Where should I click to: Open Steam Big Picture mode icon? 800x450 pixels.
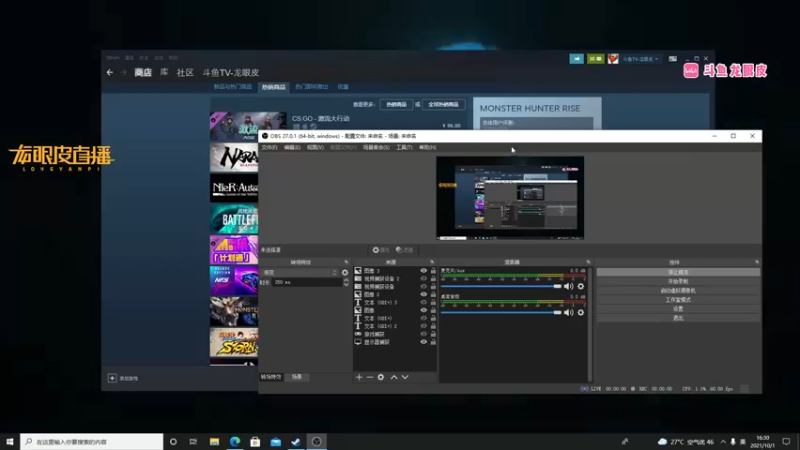[673, 59]
